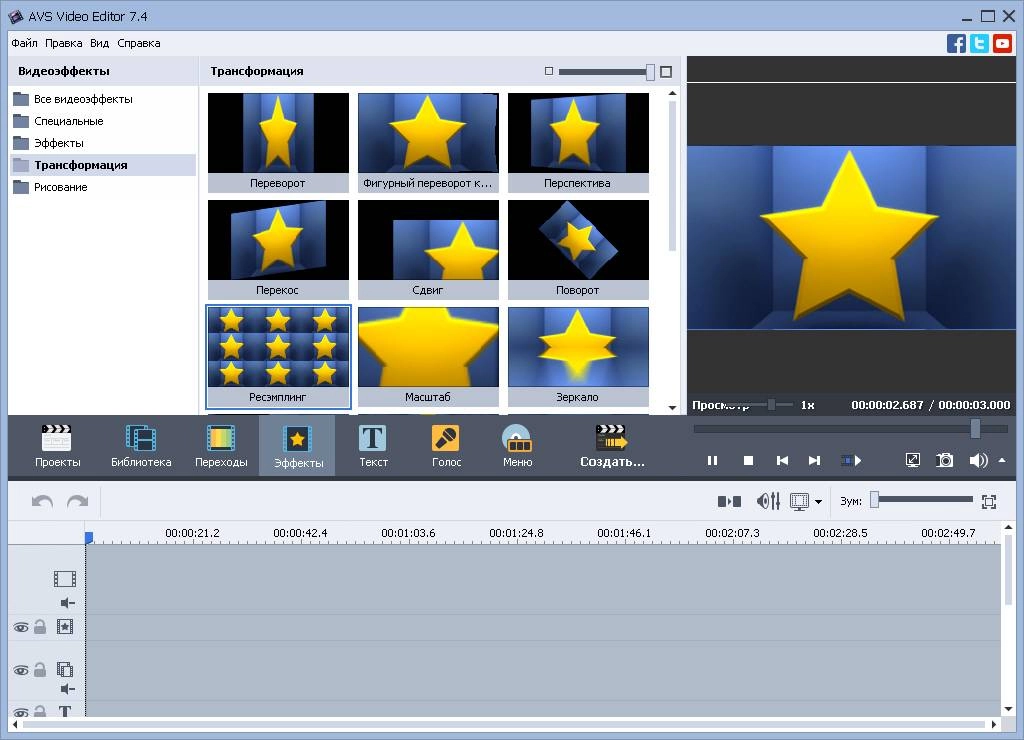Select the Трансформация folder
The image size is (1024, 740).
(x=103, y=165)
